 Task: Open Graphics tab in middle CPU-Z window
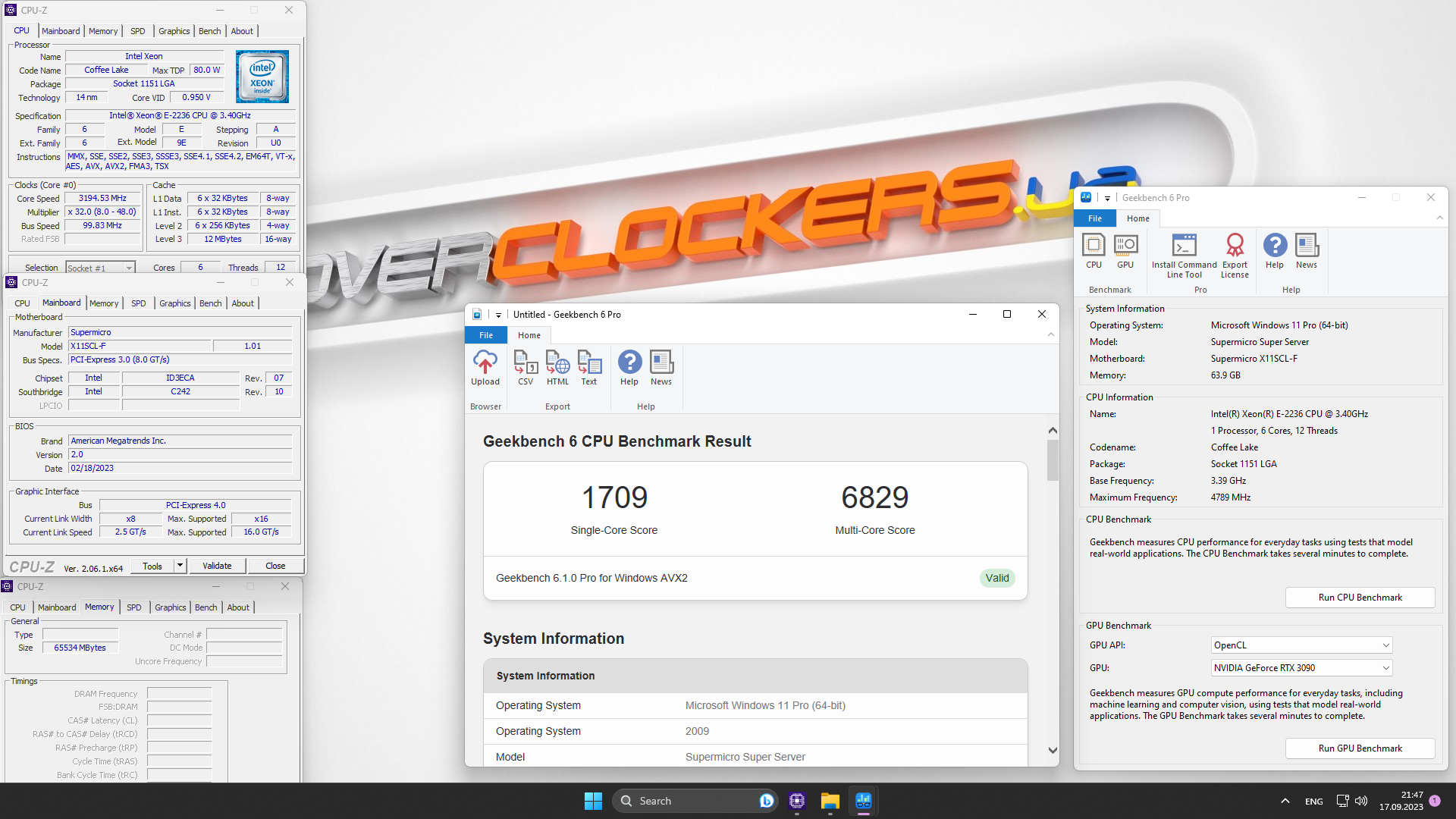(x=175, y=303)
